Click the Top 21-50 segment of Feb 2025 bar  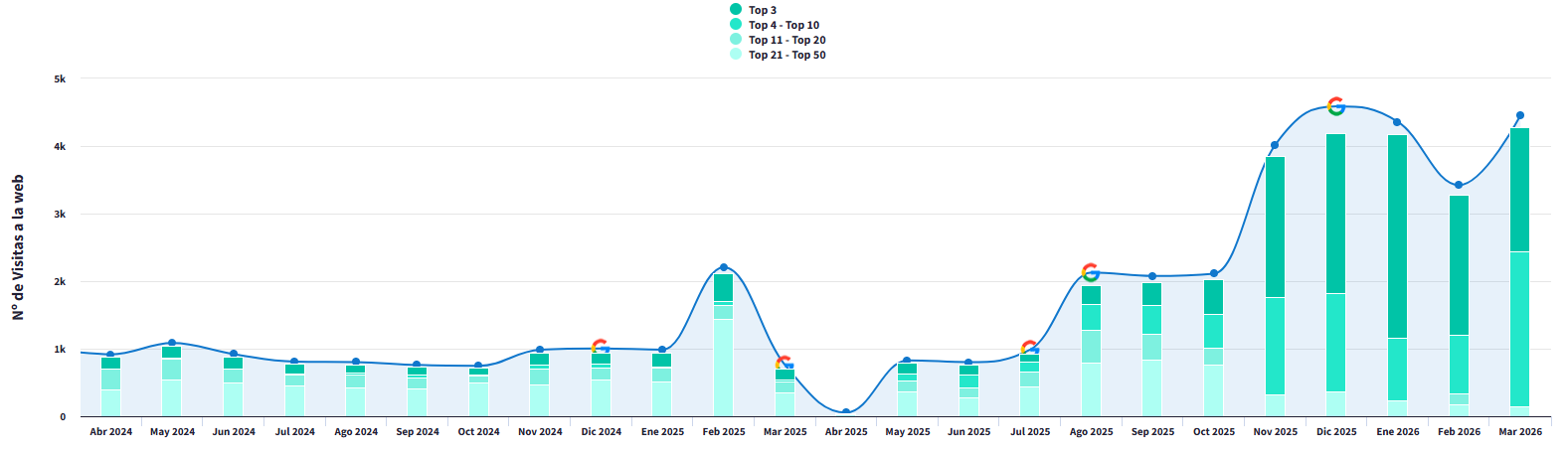point(724,368)
